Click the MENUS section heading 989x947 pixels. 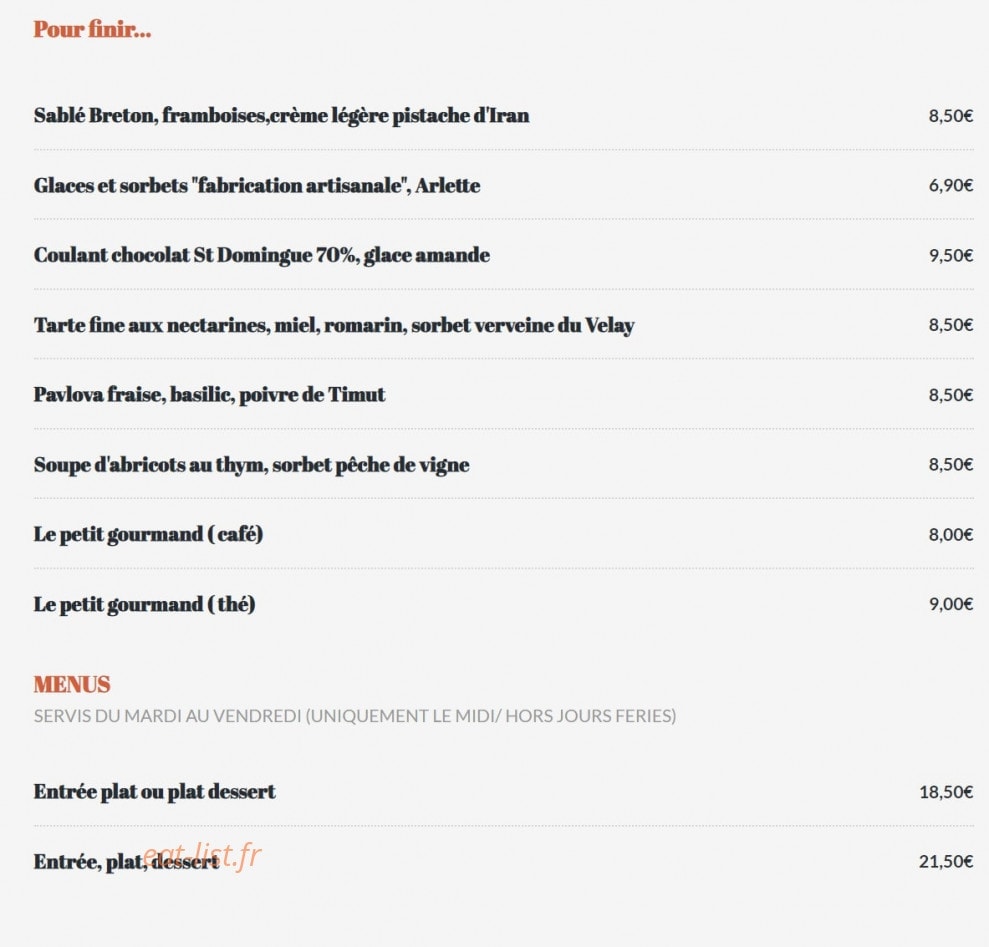pos(72,685)
